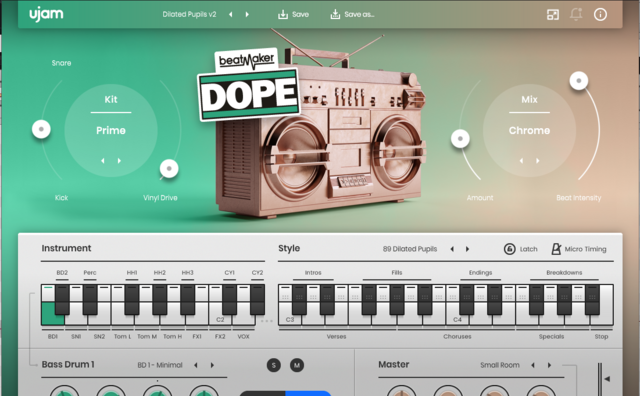The height and width of the screenshot is (396, 640).
Task: Open the 89 Dilated Pupils style list
Action: coord(410,249)
